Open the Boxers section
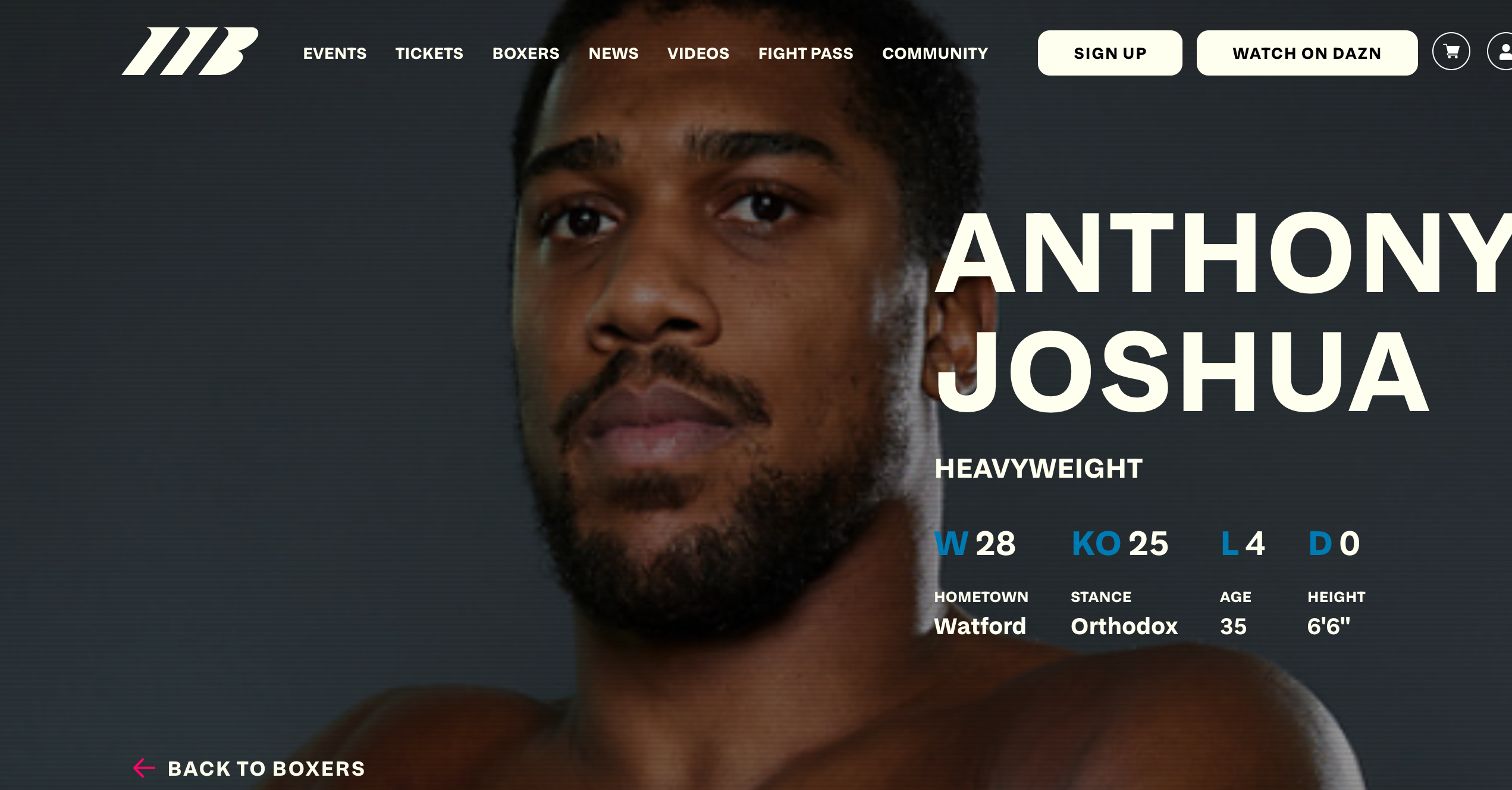Image resolution: width=1512 pixels, height=790 pixels. coord(526,54)
